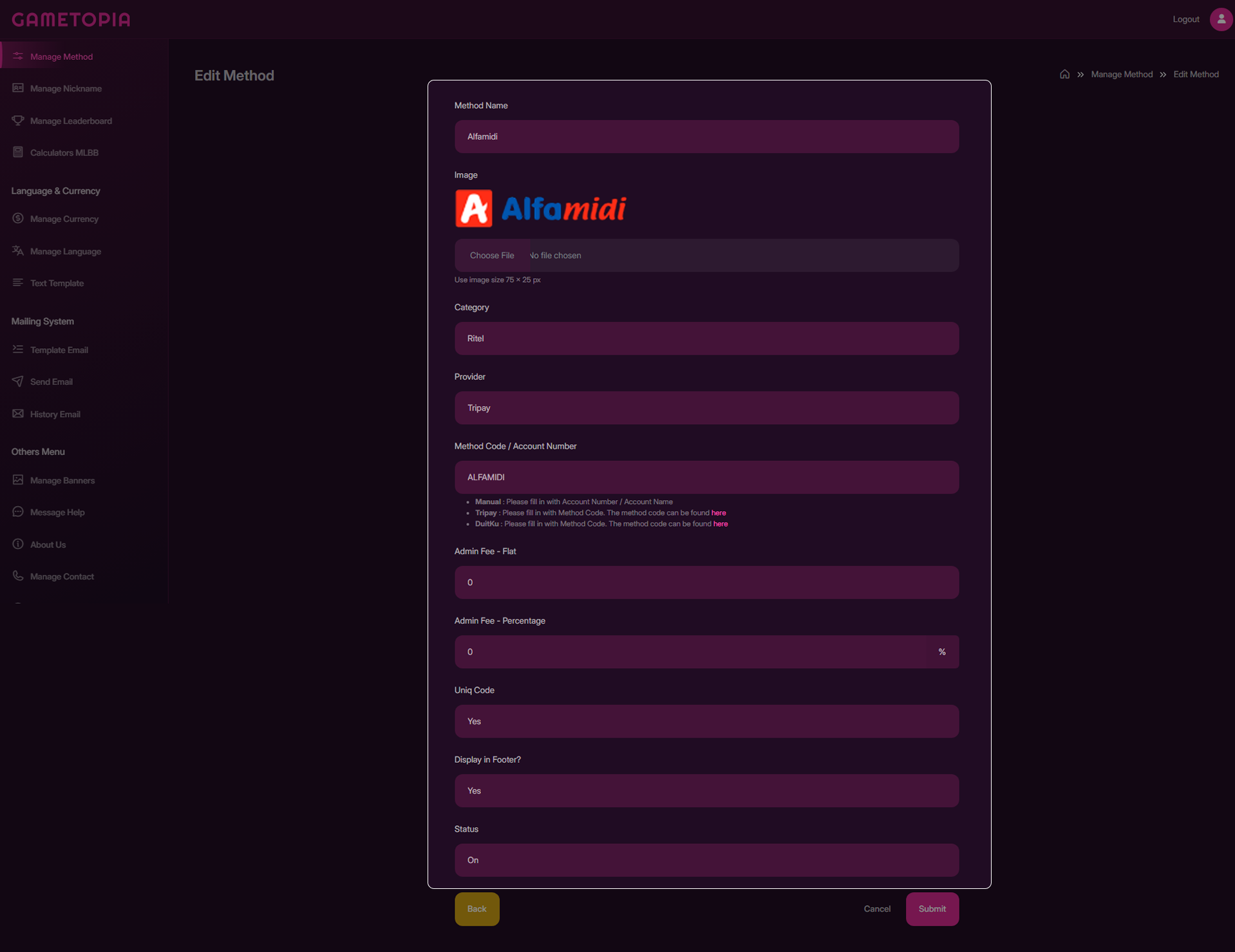1235x952 pixels.
Task: Click the Admin Fee Flat field
Action: click(706, 583)
